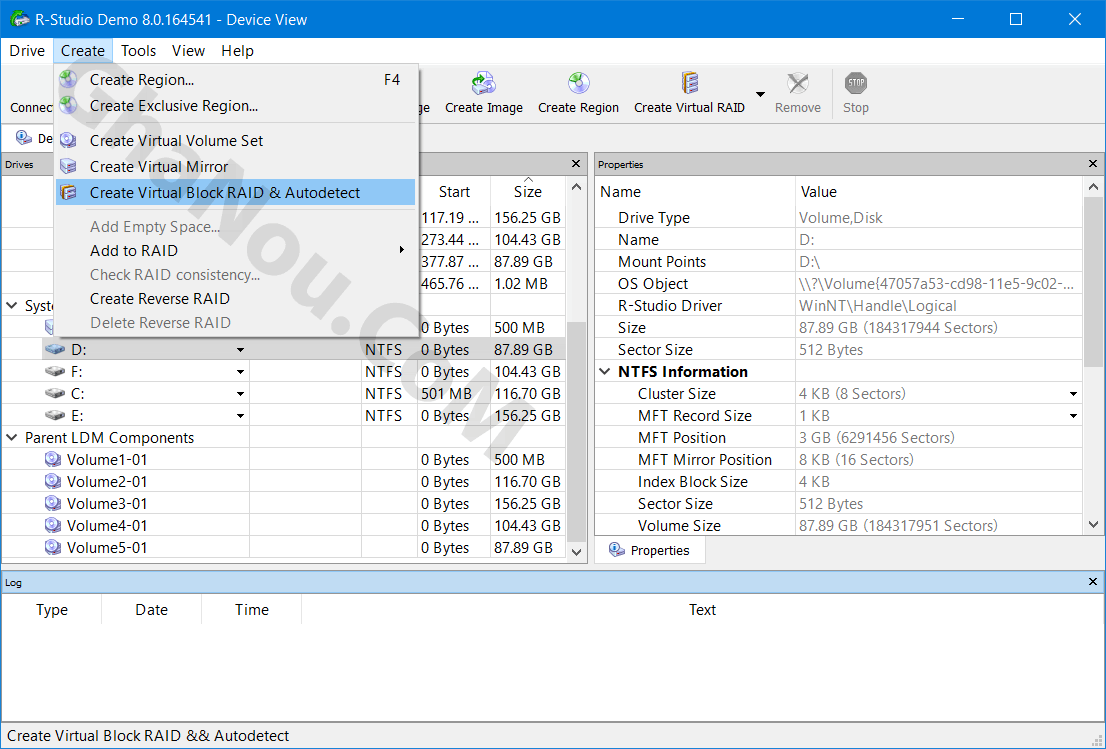Click the Create Virtual Volume Set menu icon

click(68, 140)
